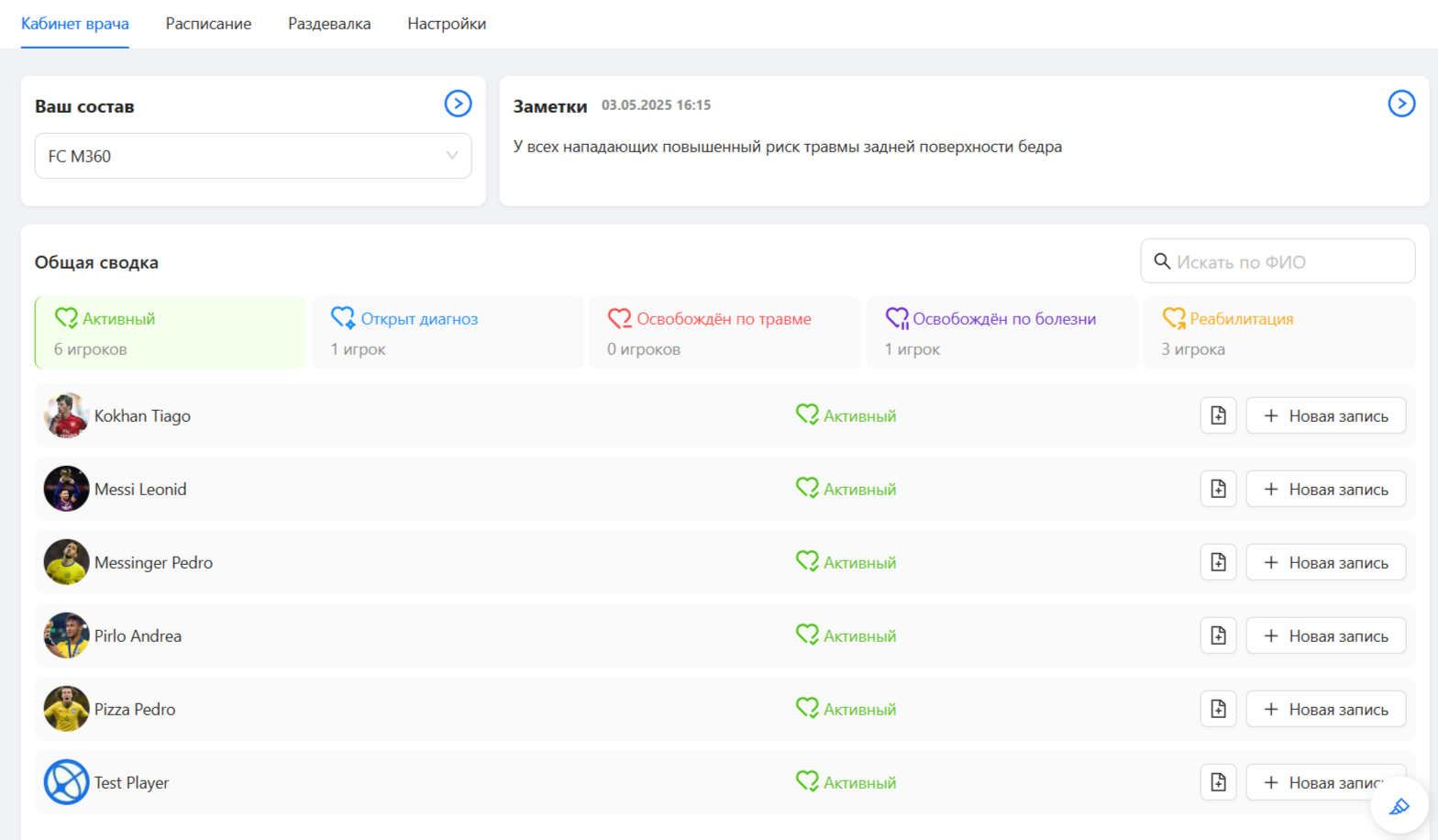The height and width of the screenshot is (840, 1438).
Task: Click Messi Leonid's avatar thumbnail
Action: point(66,489)
